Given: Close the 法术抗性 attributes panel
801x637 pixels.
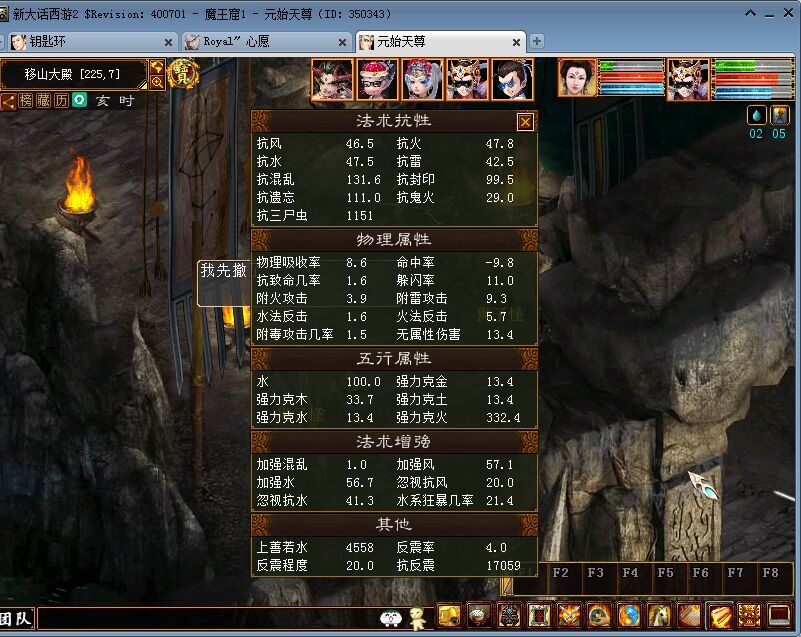Looking at the screenshot, I should coord(525,122).
